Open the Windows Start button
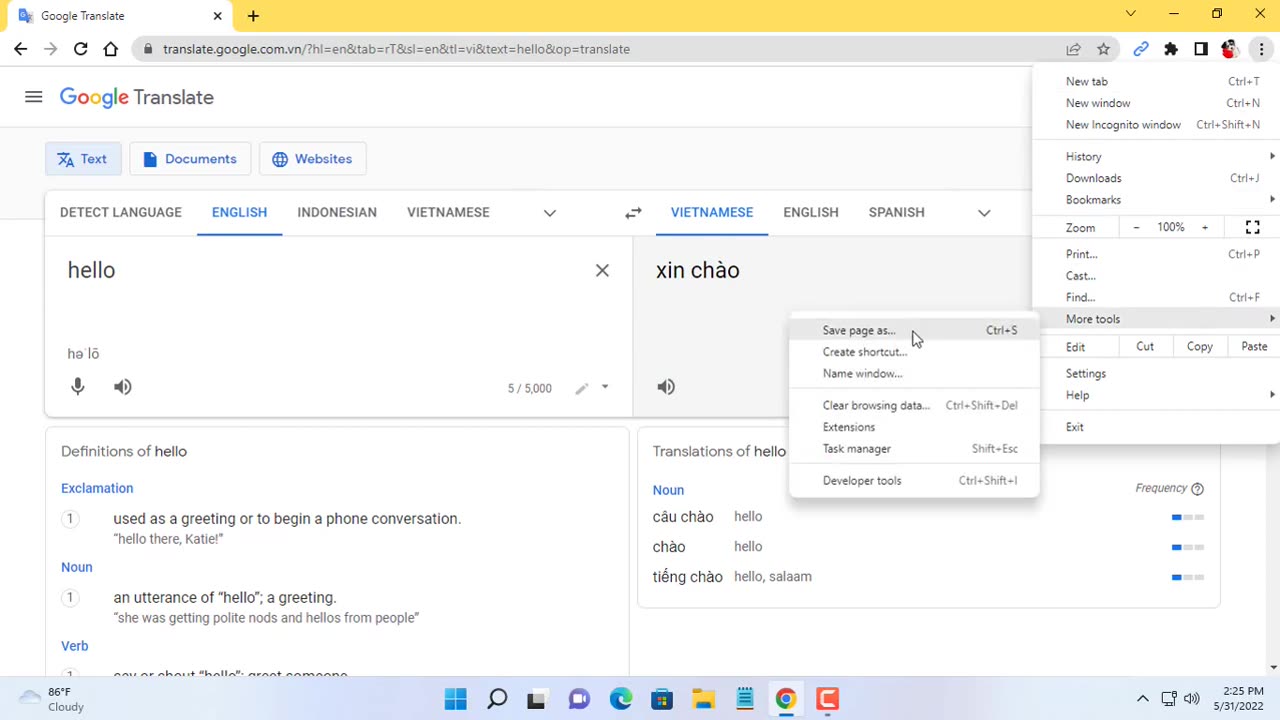 click(x=456, y=699)
